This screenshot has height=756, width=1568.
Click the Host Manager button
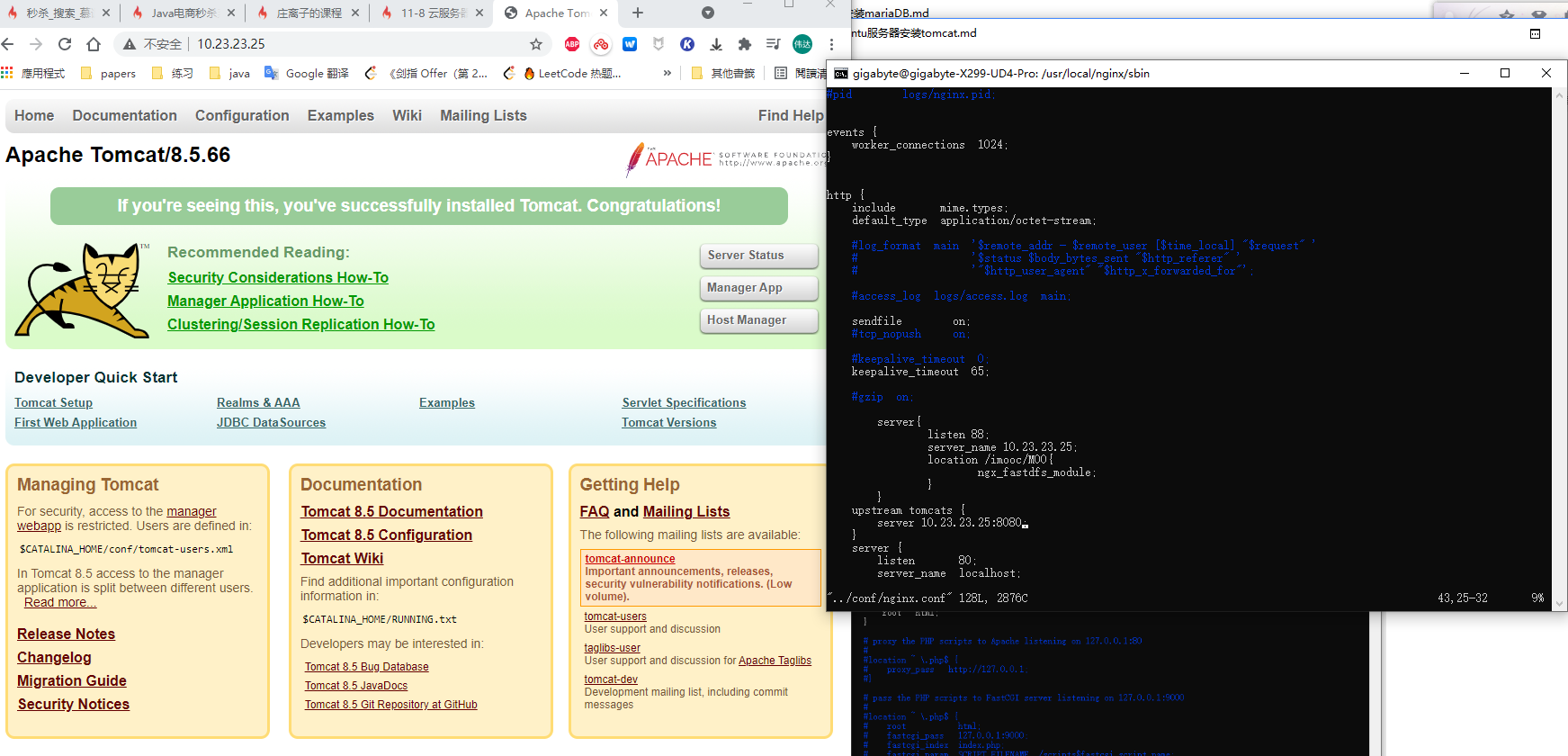[x=758, y=320]
